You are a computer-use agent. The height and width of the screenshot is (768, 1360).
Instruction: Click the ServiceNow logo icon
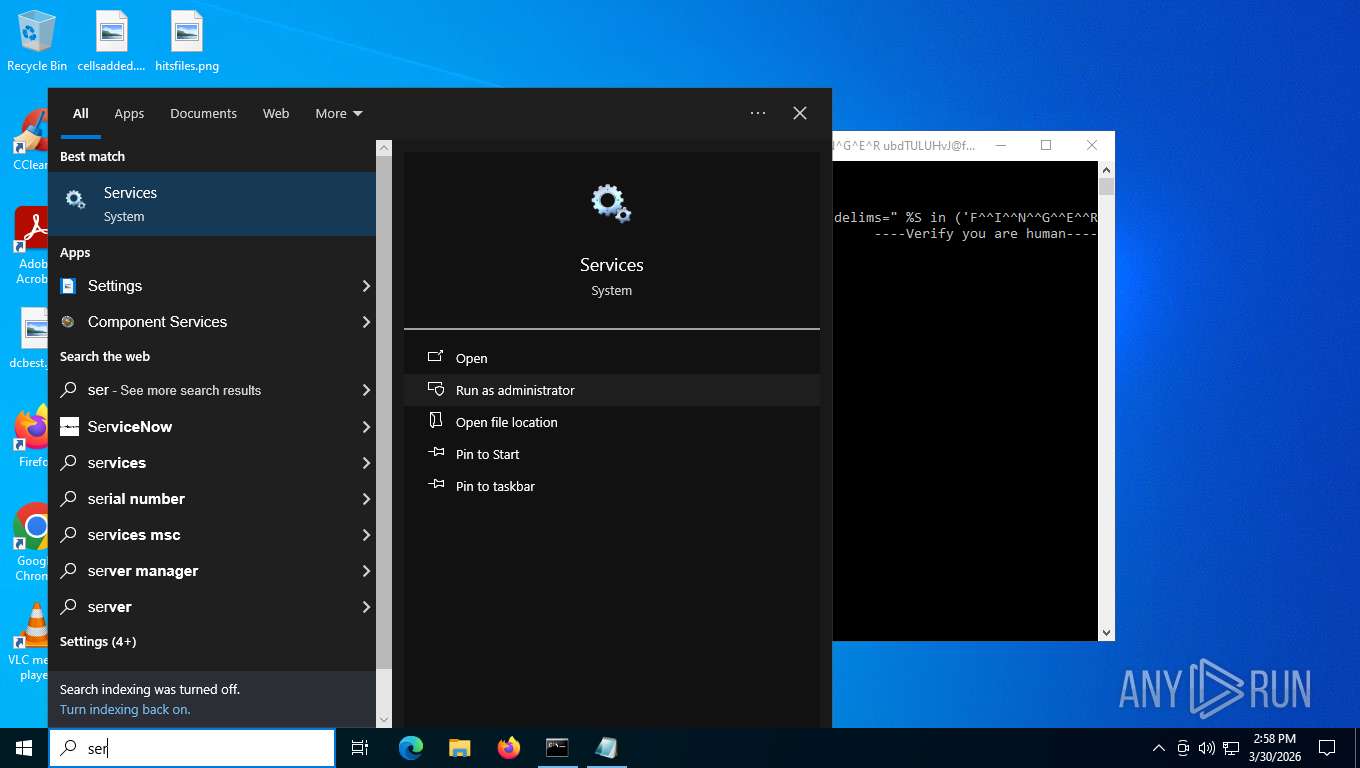point(69,427)
